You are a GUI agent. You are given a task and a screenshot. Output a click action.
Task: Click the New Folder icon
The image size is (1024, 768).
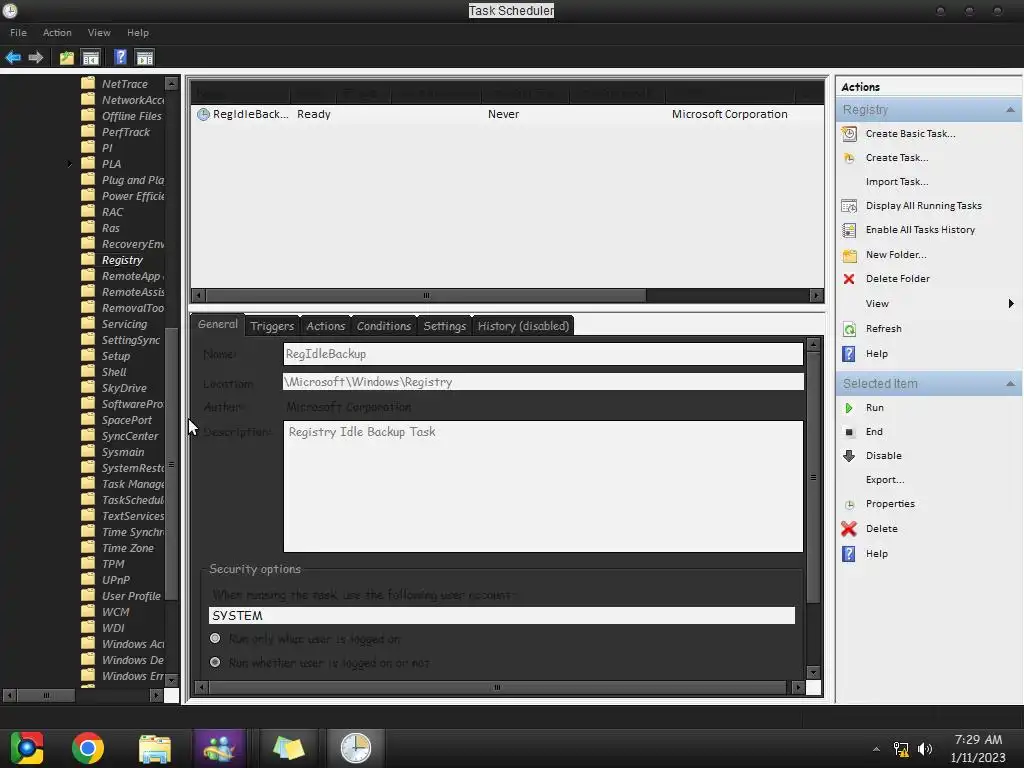point(849,255)
